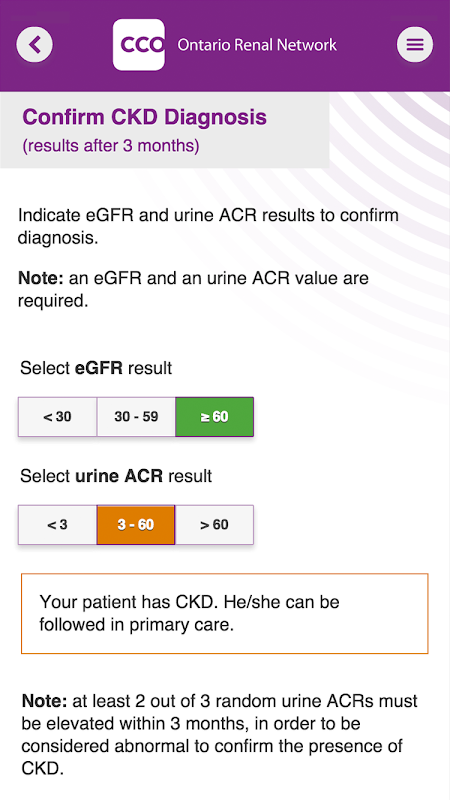Viewport: 450px width, 800px height.
Task: Select eGFR result 30 - 59
Action: coord(136,417)
